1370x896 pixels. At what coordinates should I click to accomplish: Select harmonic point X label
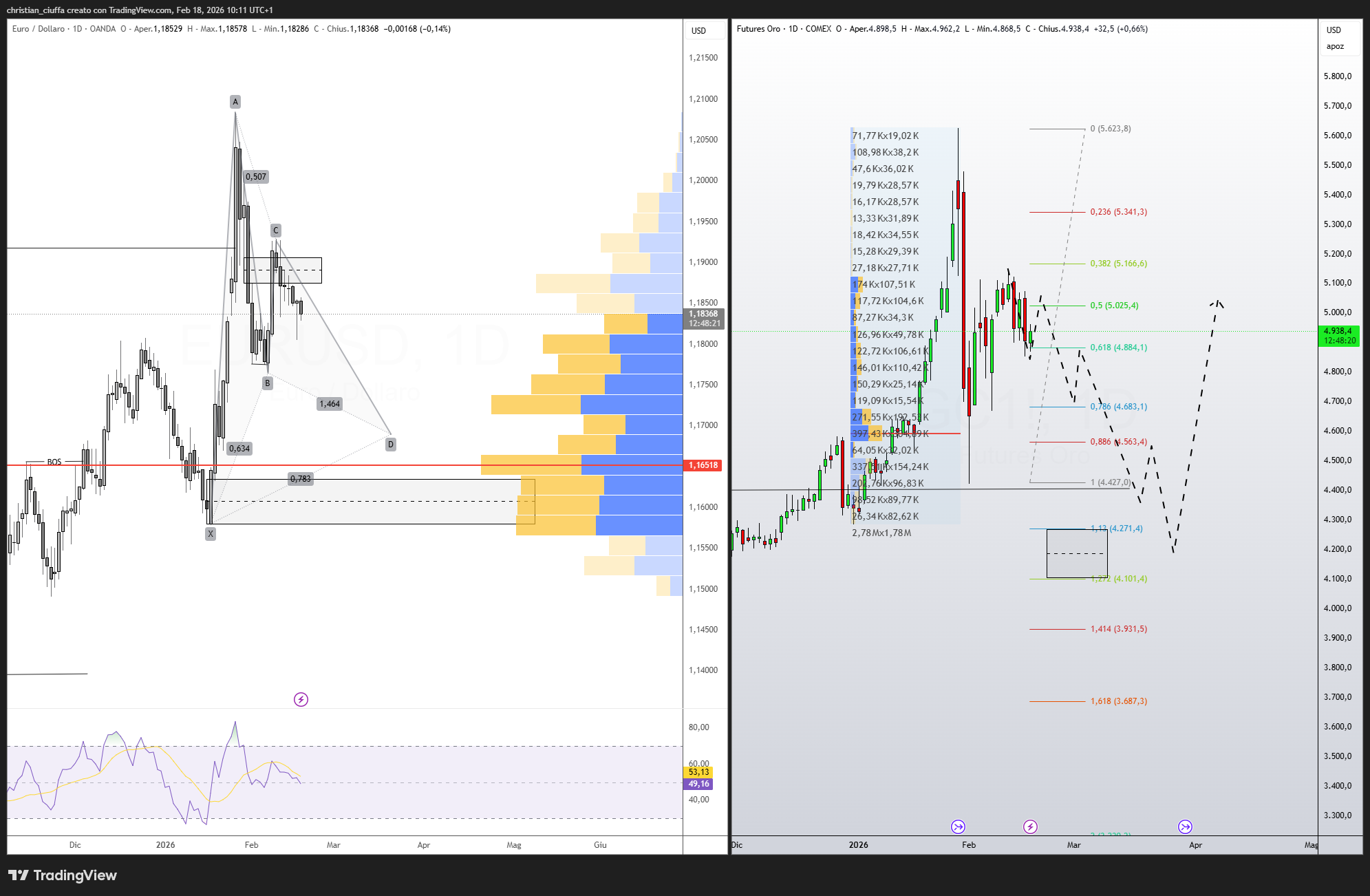point(211,533)
